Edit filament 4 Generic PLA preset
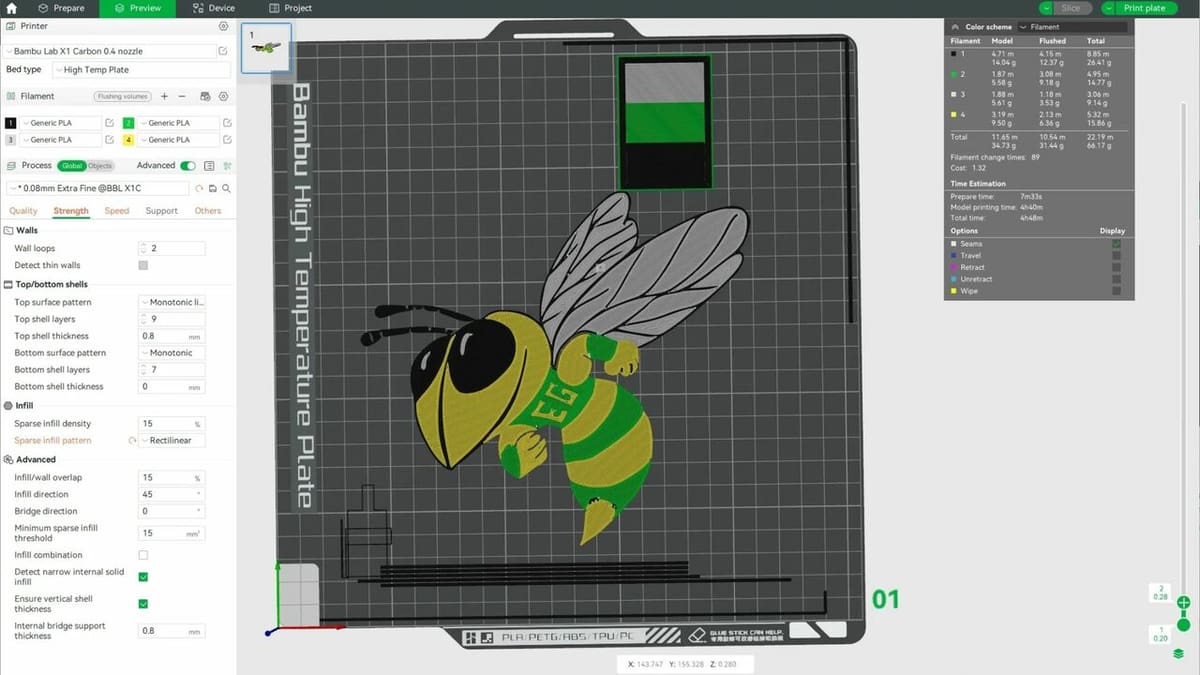The height and width of the screenshot is (675, 1200). (x=227, y=140)
